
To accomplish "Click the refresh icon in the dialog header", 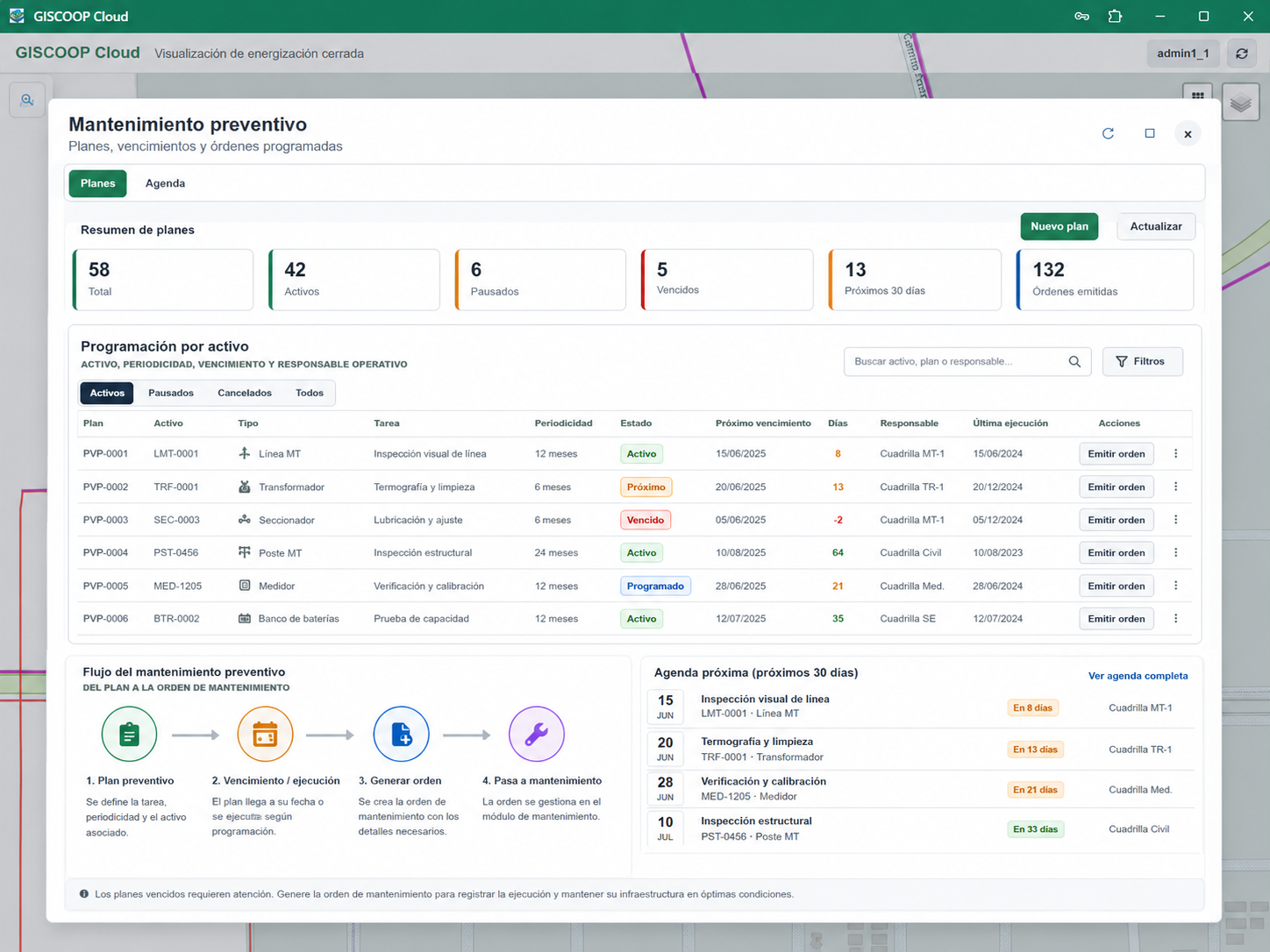I will [1108, 133].
